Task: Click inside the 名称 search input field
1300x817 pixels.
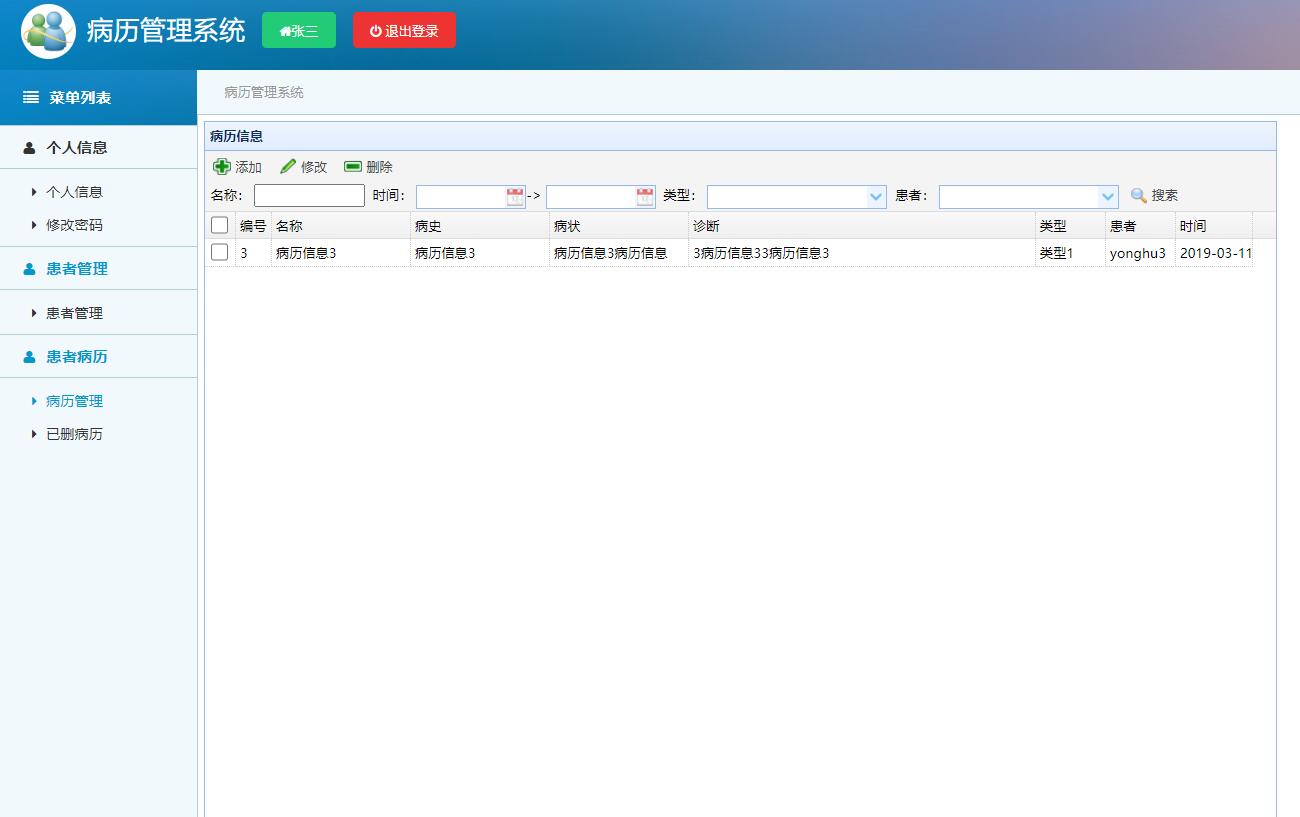Action: [x=309, y=195]
